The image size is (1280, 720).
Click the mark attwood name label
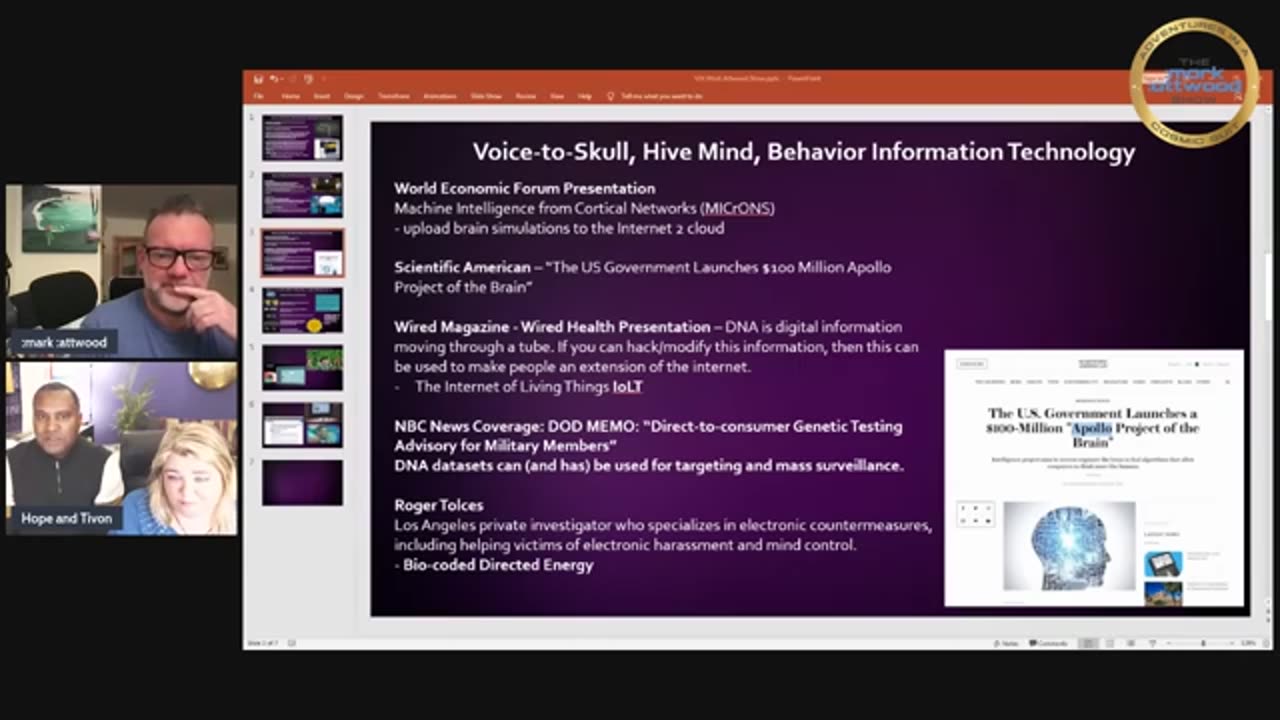[64, 343]
